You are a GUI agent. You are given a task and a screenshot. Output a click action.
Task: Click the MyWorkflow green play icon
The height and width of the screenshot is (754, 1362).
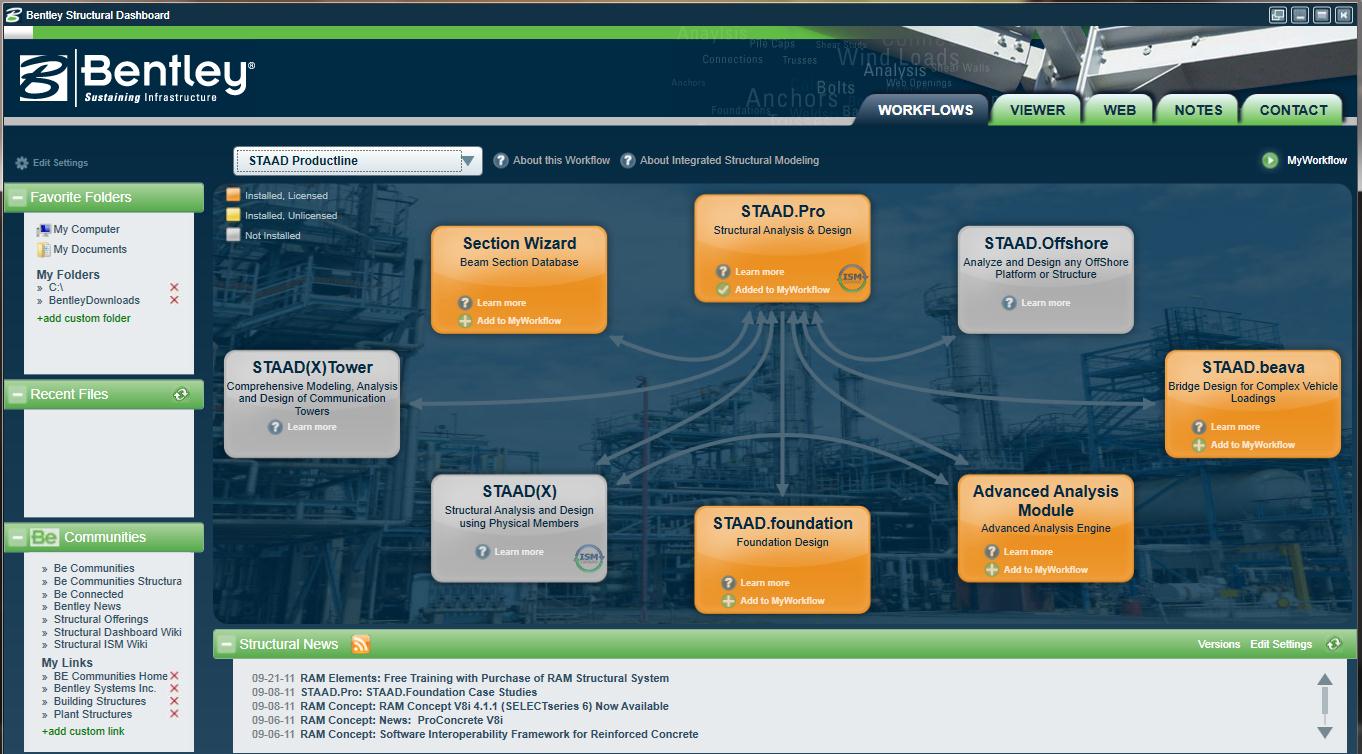coord(1270,160)
